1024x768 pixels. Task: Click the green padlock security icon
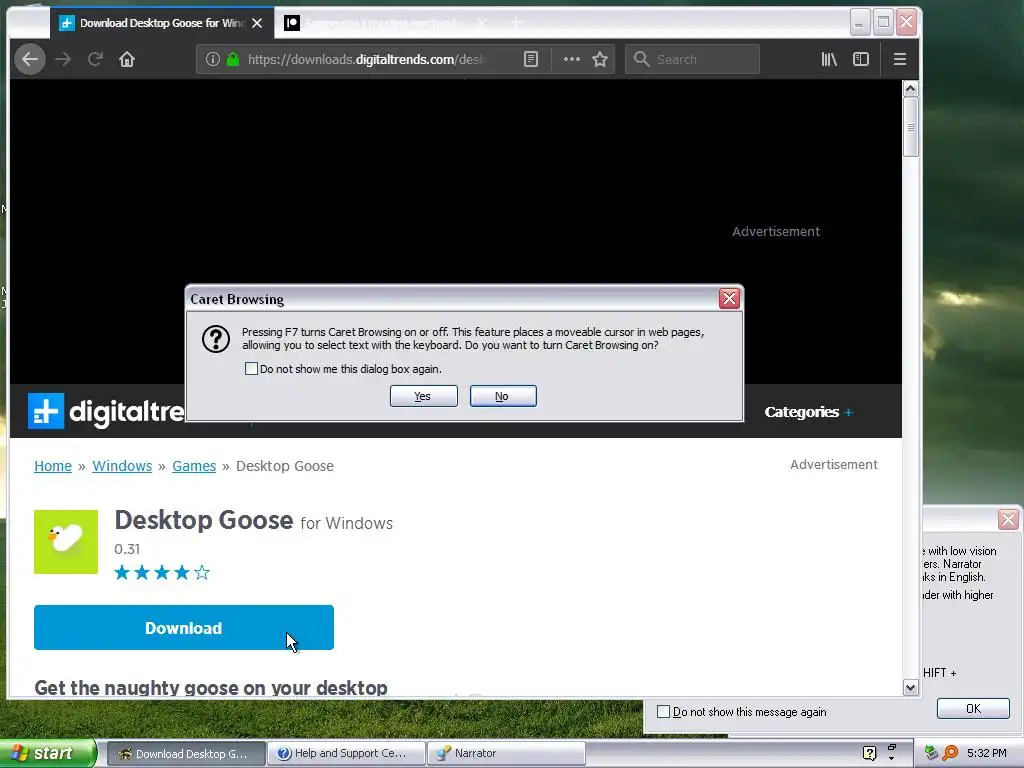[232, 59]
